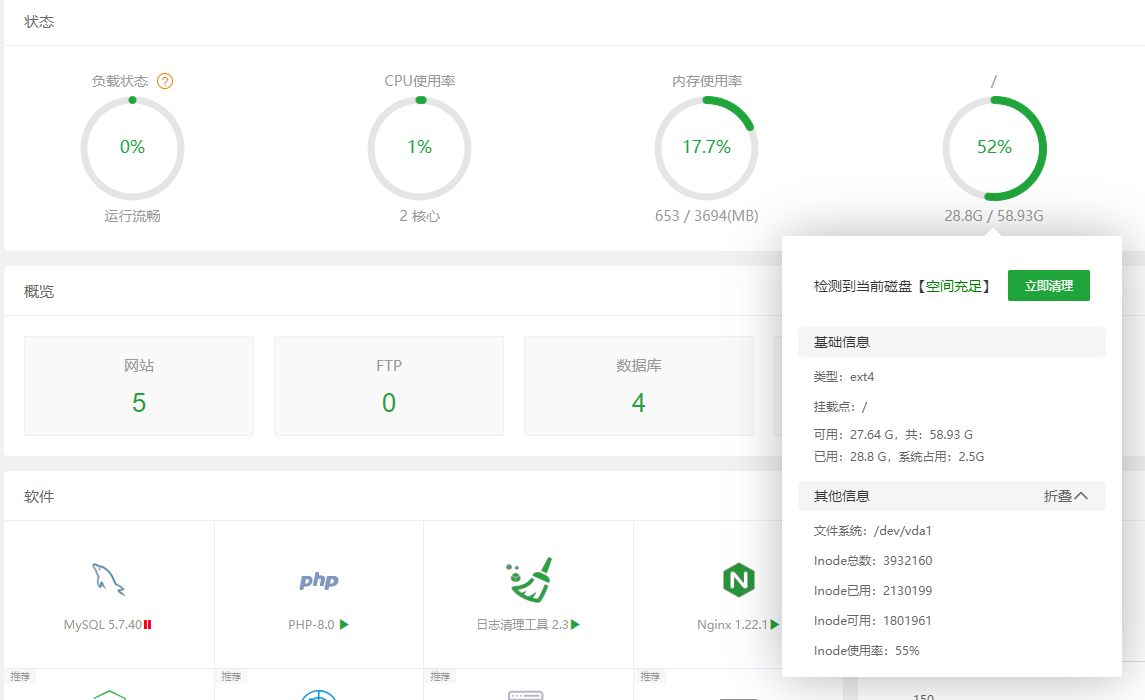Click the PHP-8.0 label
Image resolution: width=1145 pixels, height=700 pixels.
[311, 625]
